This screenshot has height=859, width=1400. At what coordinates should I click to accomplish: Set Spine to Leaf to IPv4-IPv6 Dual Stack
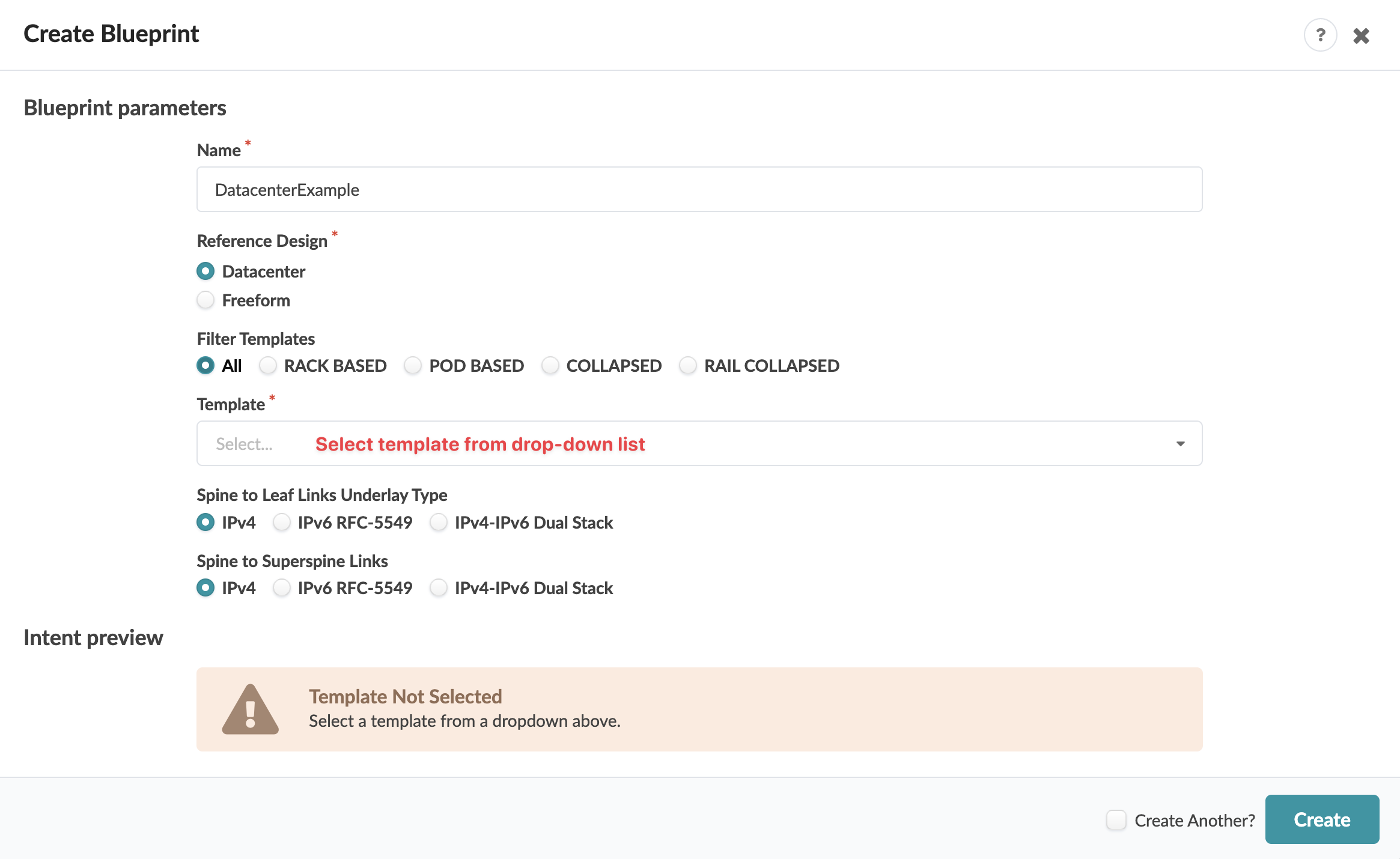[x=439, y=523]
